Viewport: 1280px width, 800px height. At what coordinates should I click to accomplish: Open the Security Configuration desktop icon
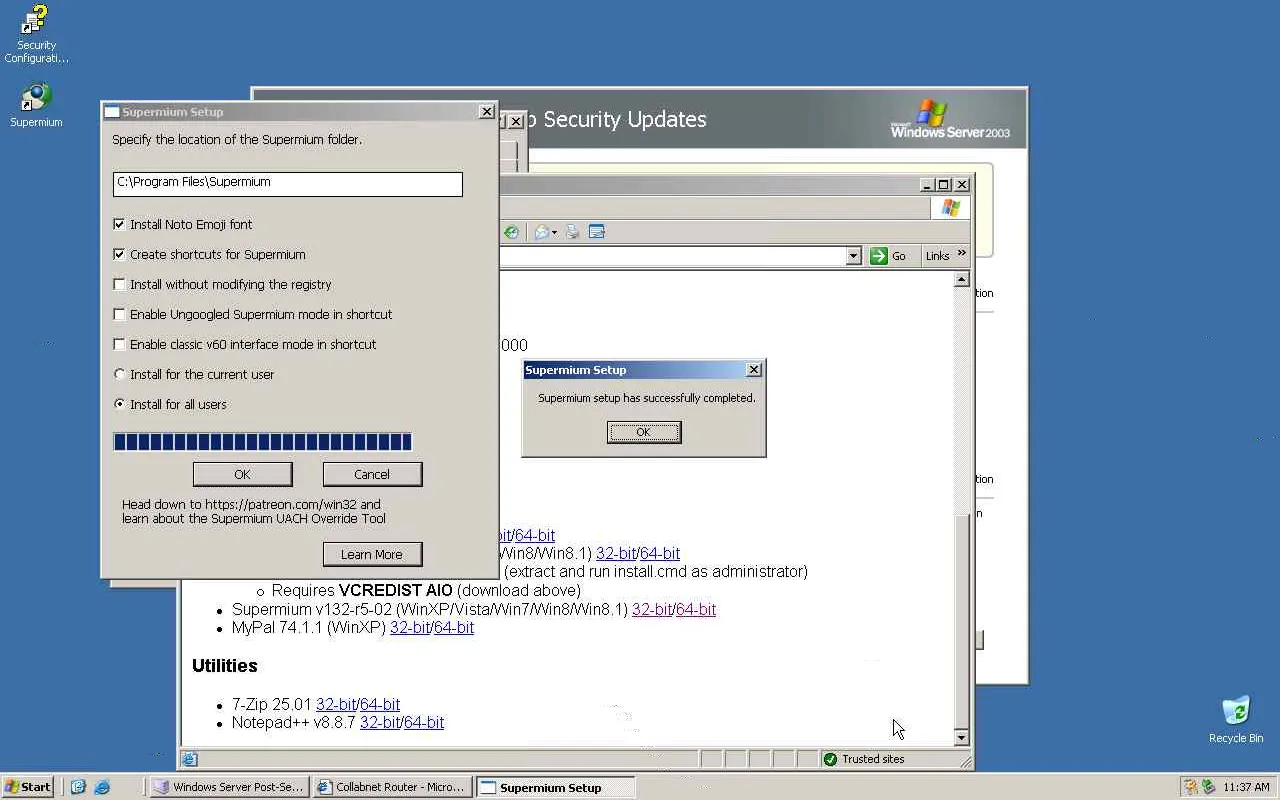point(36,34)
